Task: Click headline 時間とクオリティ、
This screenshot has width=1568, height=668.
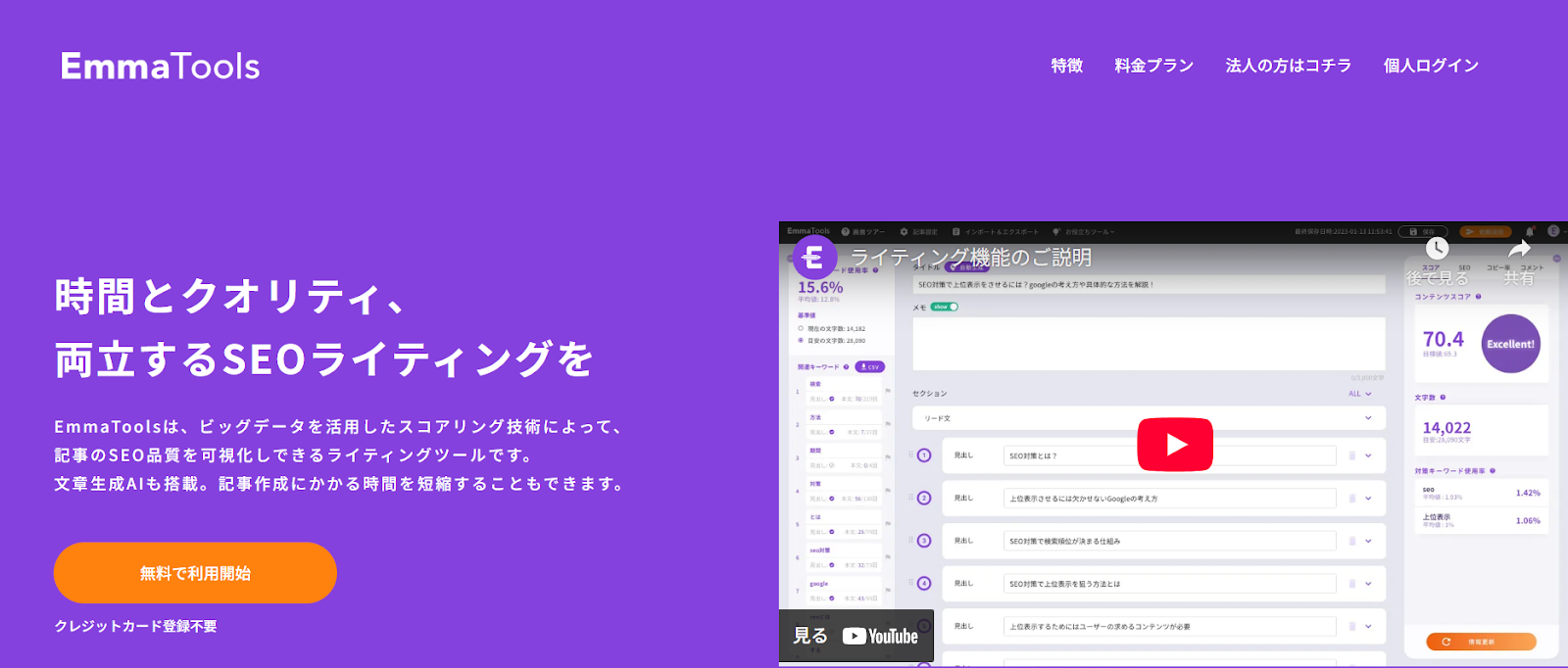Action: (230, 297)
